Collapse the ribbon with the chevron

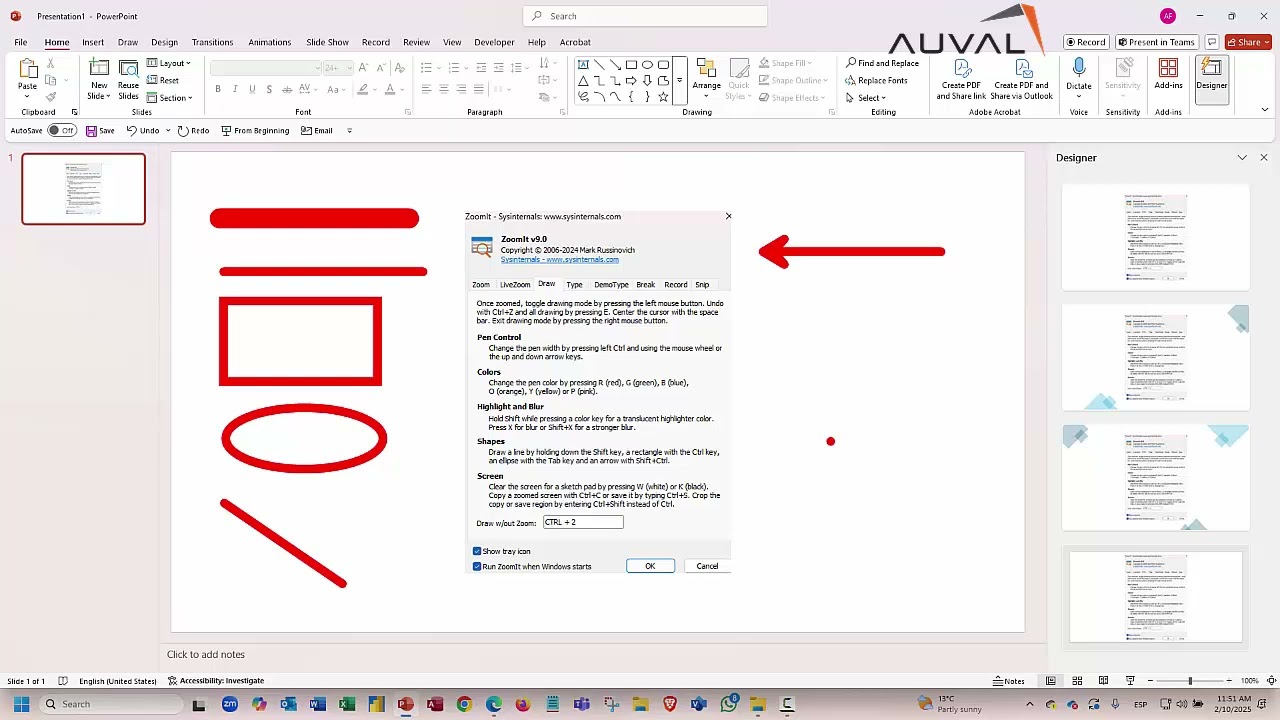tap(1265, 110)
